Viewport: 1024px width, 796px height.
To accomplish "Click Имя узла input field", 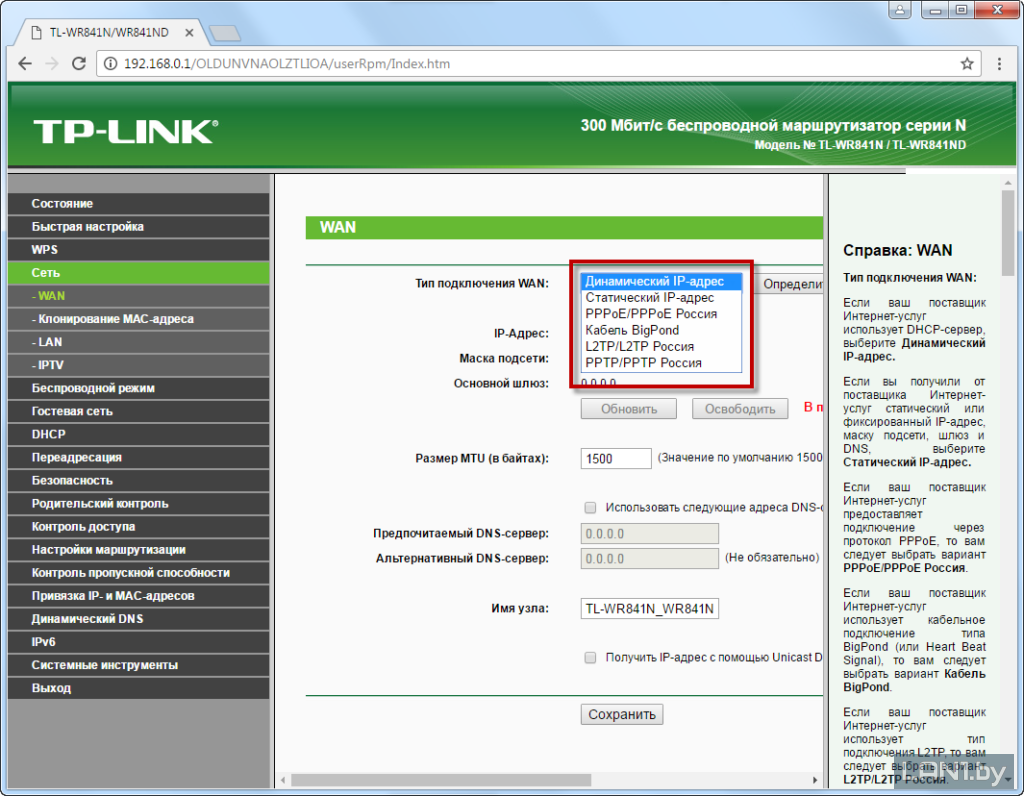I will pyautogui.click(x=650, y=609).
